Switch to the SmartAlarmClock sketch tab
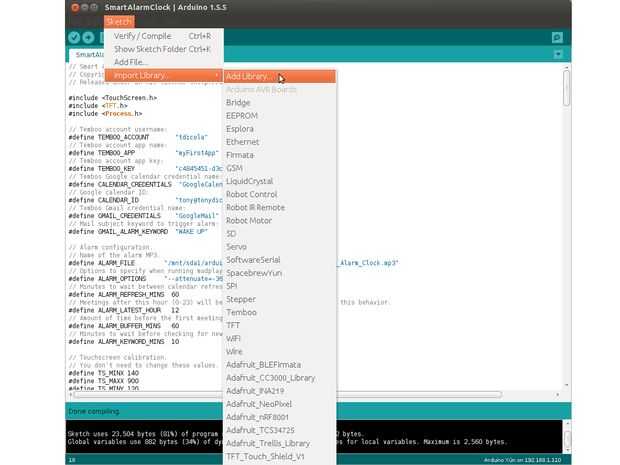The height and width of the screenshot is (465, 620). tap(88, 55)
